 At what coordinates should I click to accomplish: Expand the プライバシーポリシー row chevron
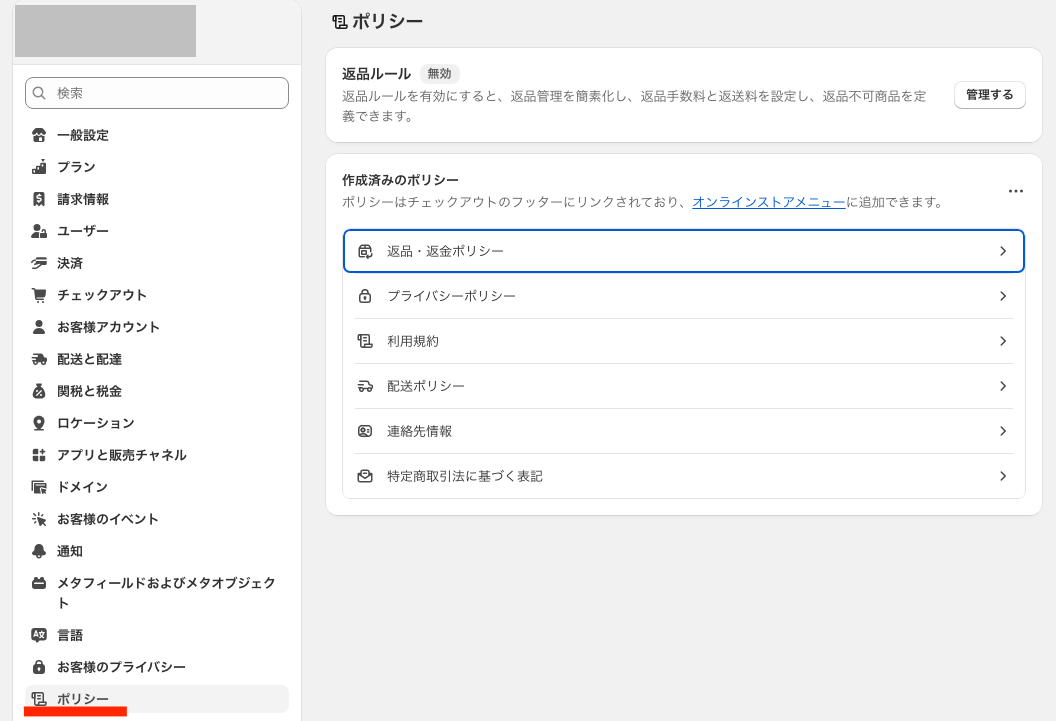pos(1002,296)
